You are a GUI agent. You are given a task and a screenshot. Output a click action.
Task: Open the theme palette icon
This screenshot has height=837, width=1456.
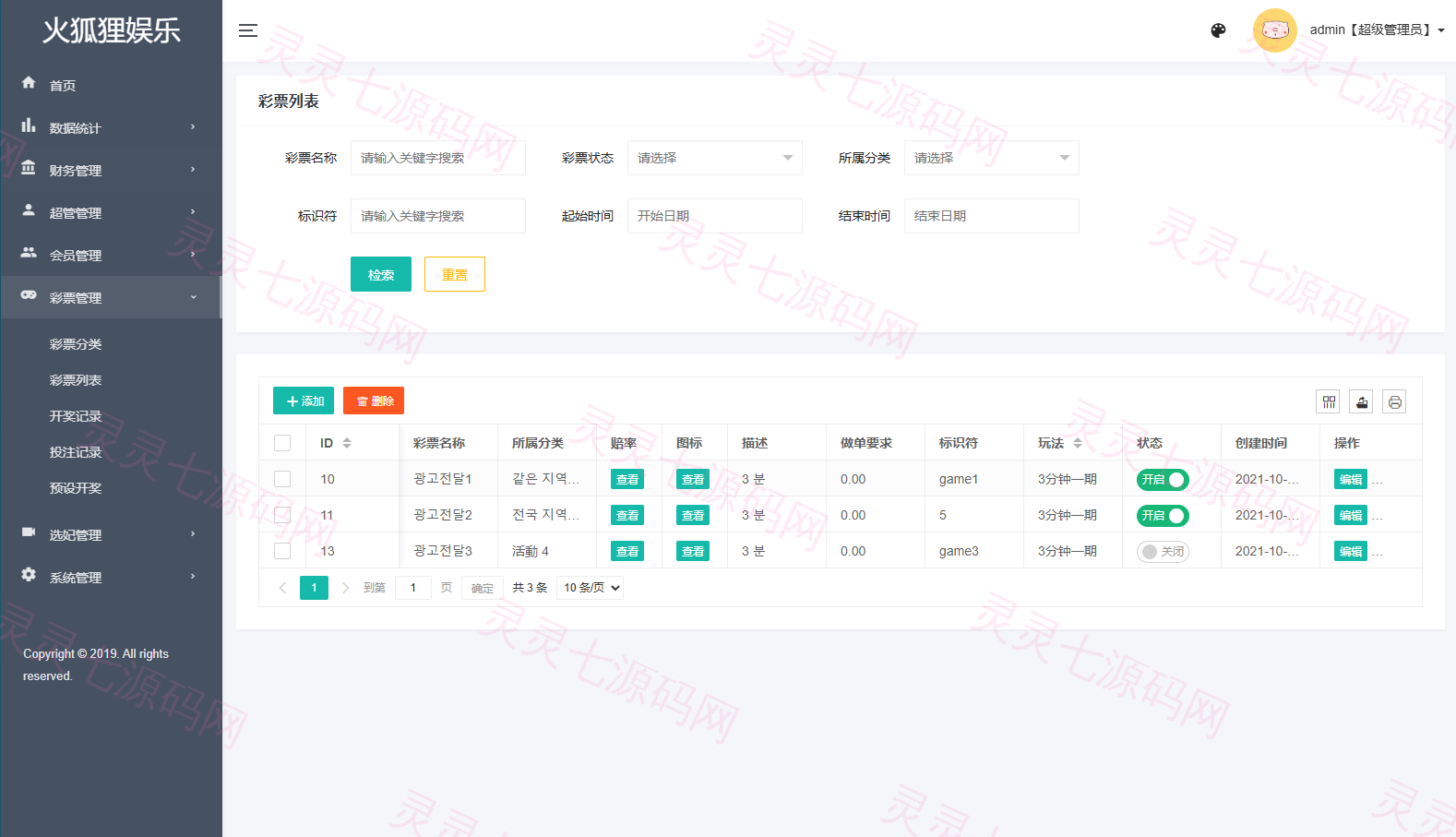(1218, 30)
